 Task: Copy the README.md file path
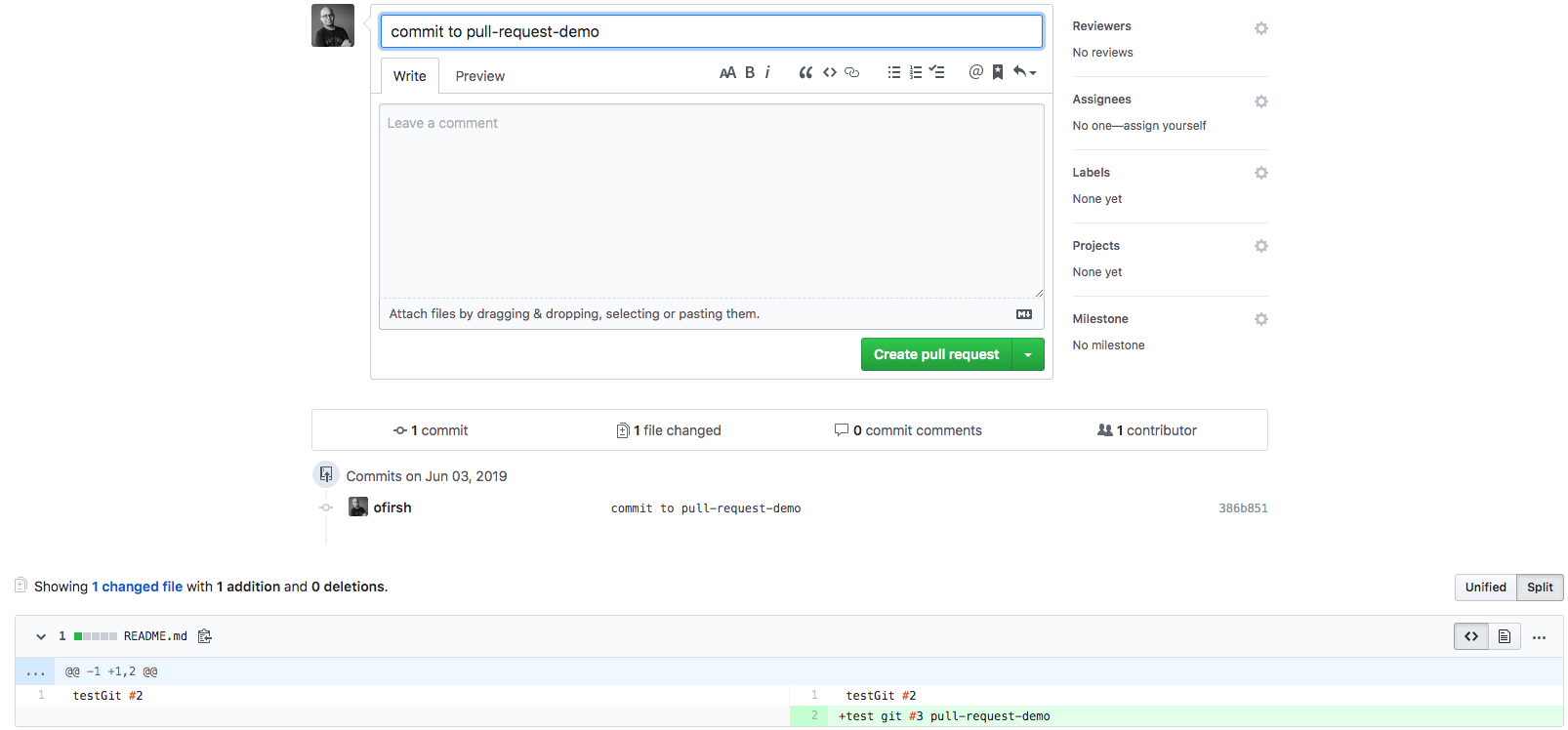(x=205, y=636)
